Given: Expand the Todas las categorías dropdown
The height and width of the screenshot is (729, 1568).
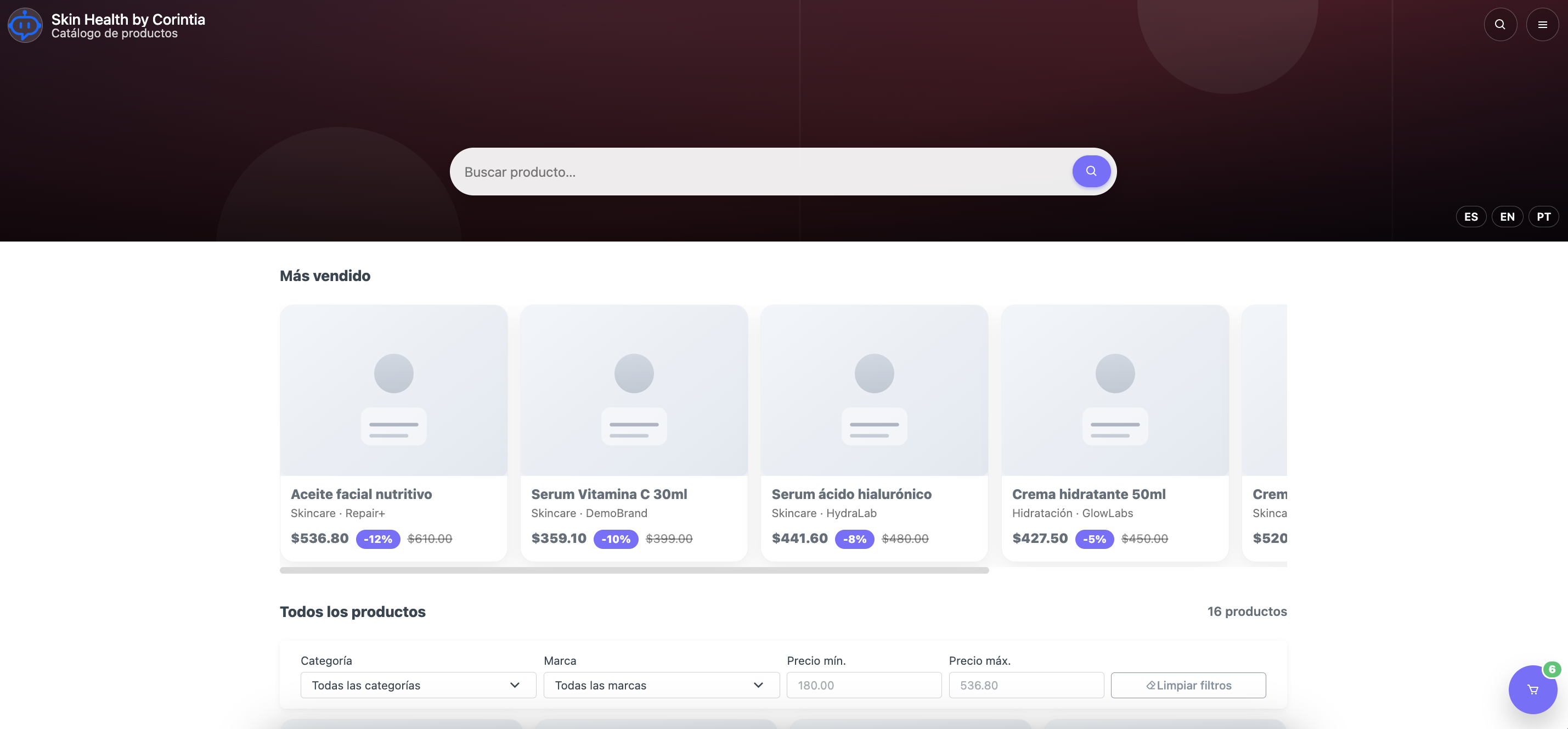Looking at the screenshot, I should click(418, 686).
